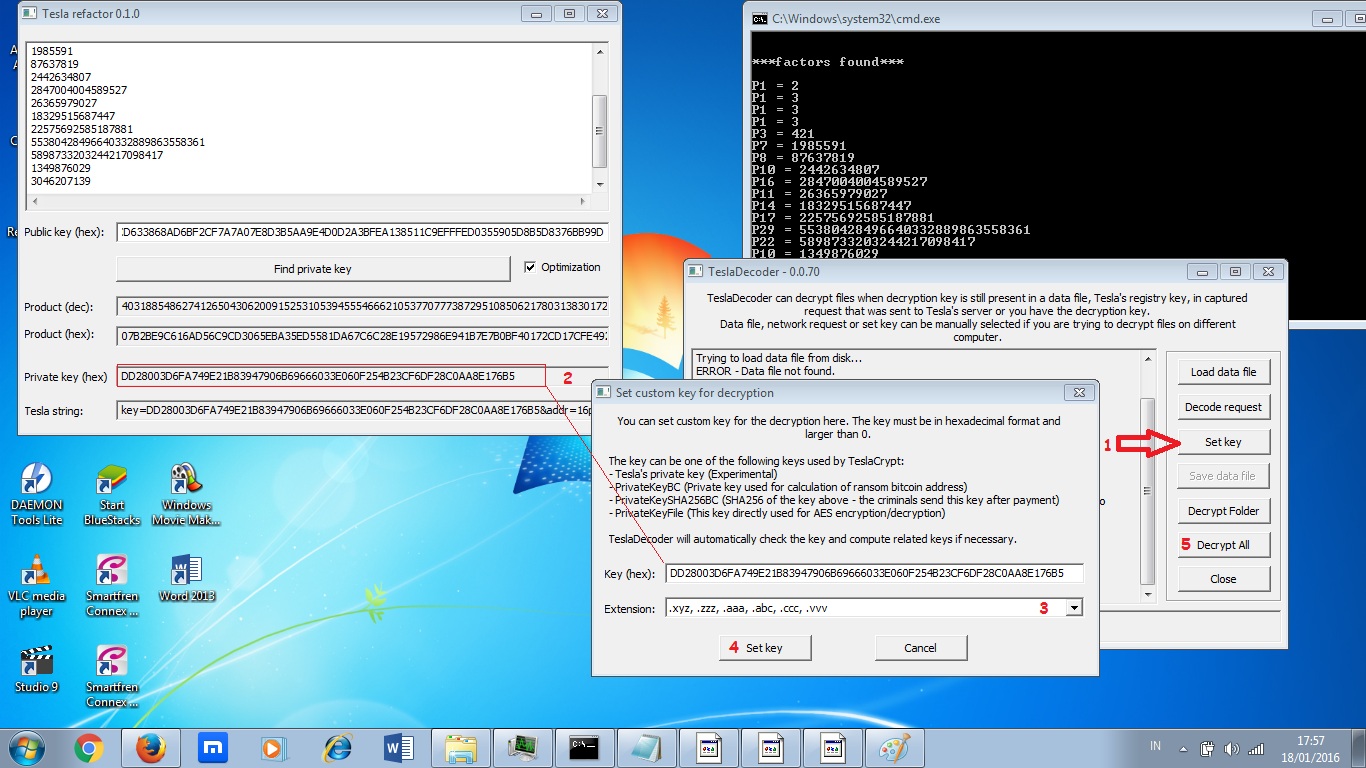
Task: Switch to command prompt taskbar button
Action: [584, 748]
